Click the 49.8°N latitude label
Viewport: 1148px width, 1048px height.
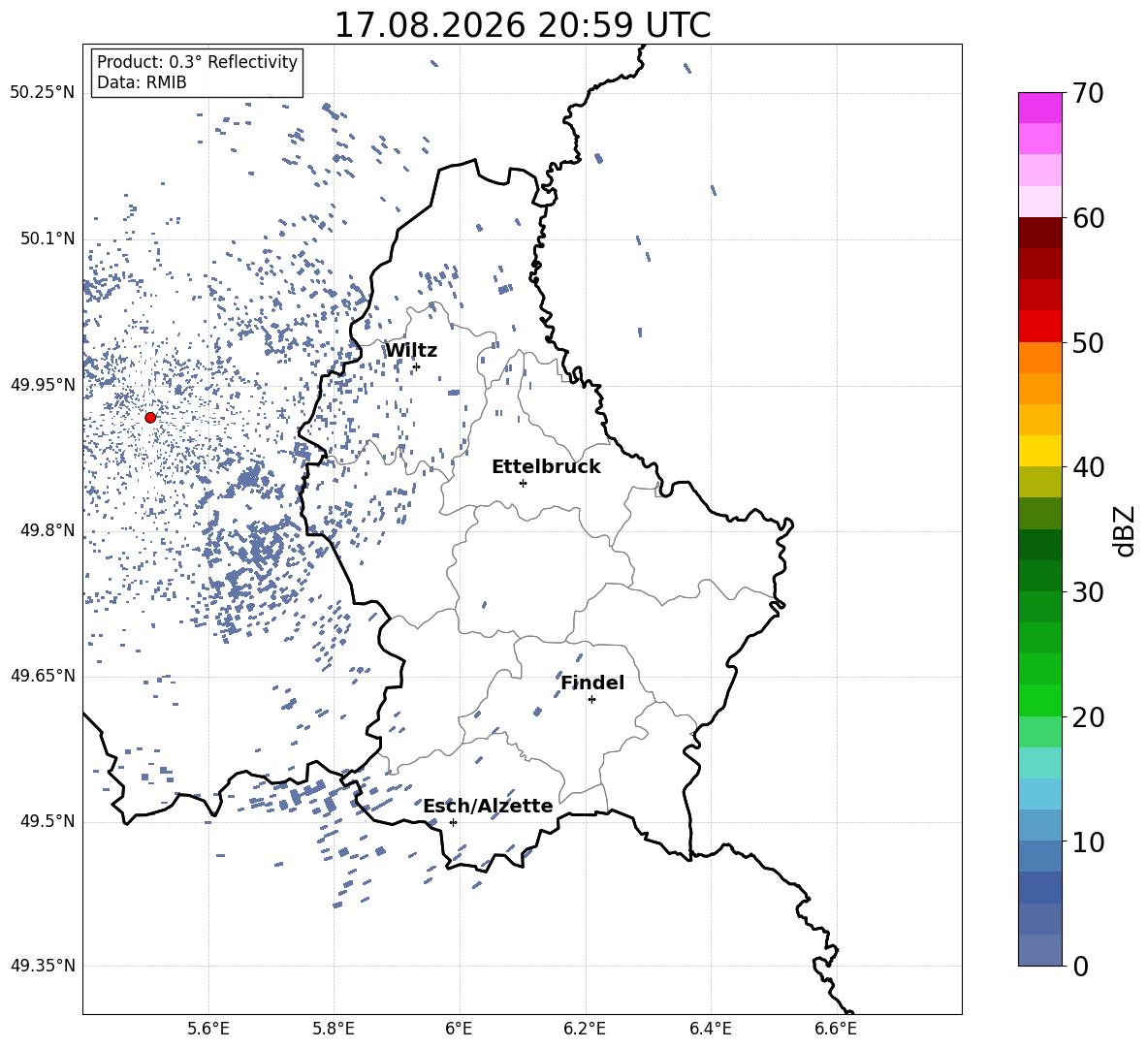click(x=48, y=530)
